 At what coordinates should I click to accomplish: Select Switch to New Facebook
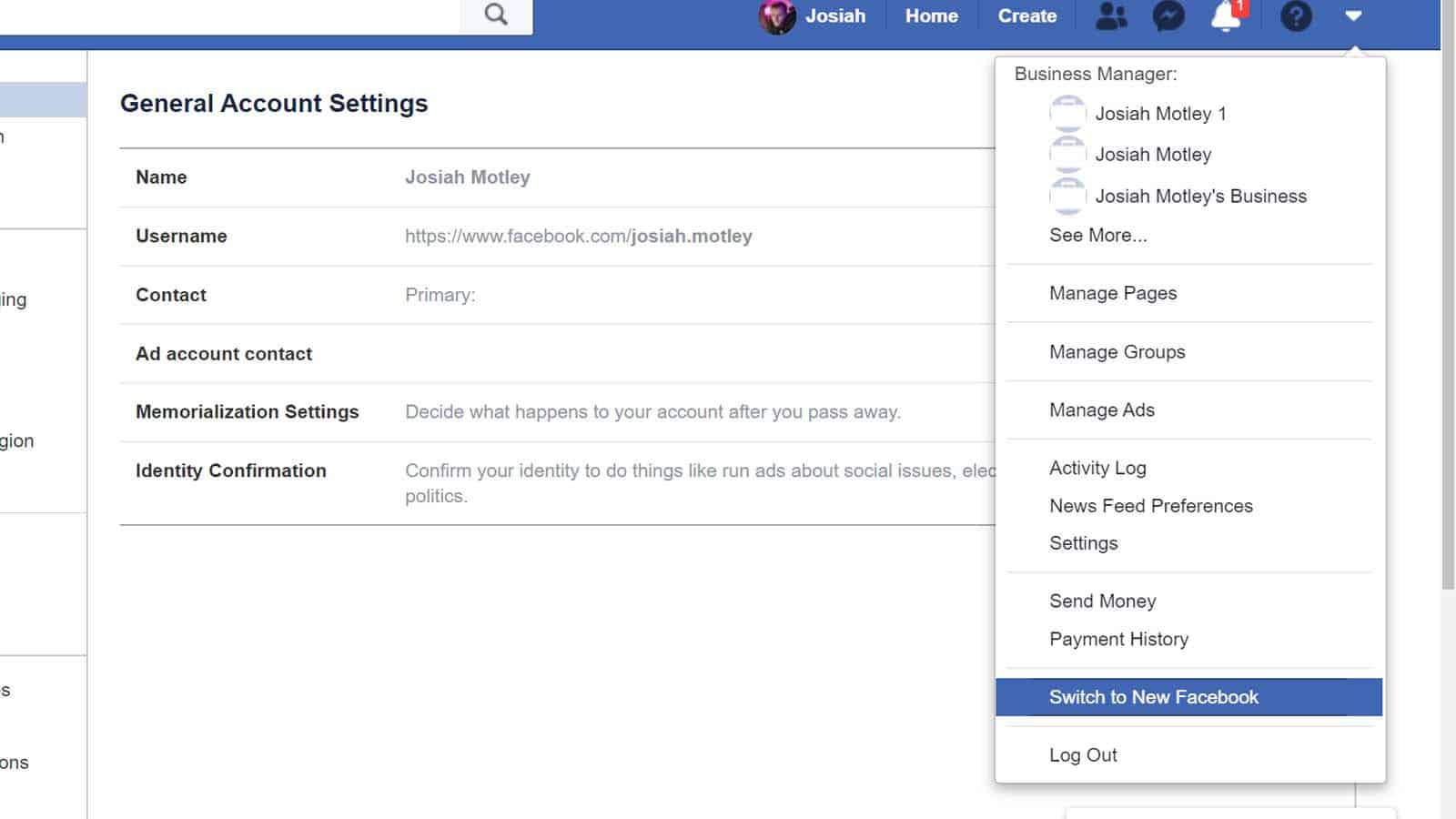click(1188, 697)
